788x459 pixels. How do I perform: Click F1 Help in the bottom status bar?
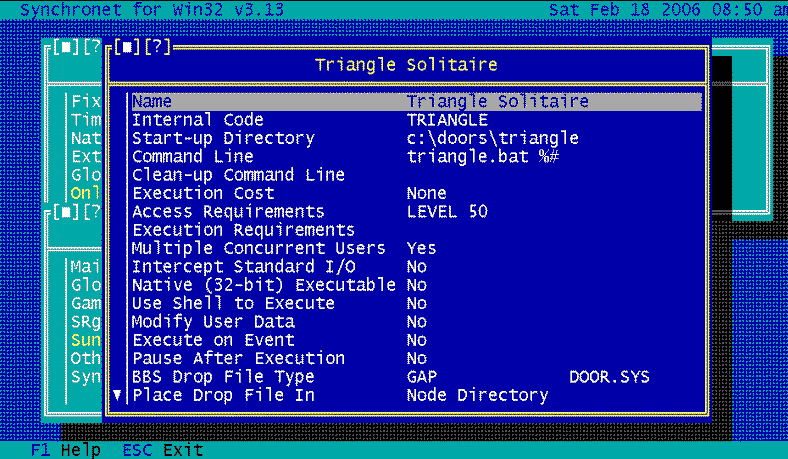coord(66,450)
